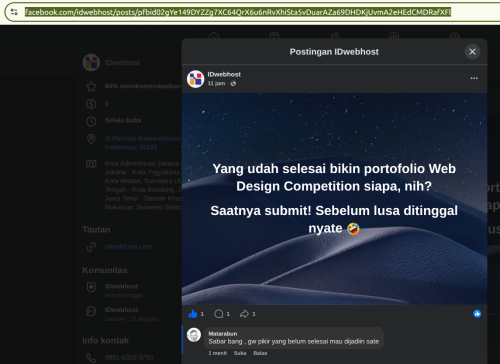The height and width of the screenshot is (364, 500).
Task: Click idwebhost.com link under Tautan
Action: tap(129, 247)
